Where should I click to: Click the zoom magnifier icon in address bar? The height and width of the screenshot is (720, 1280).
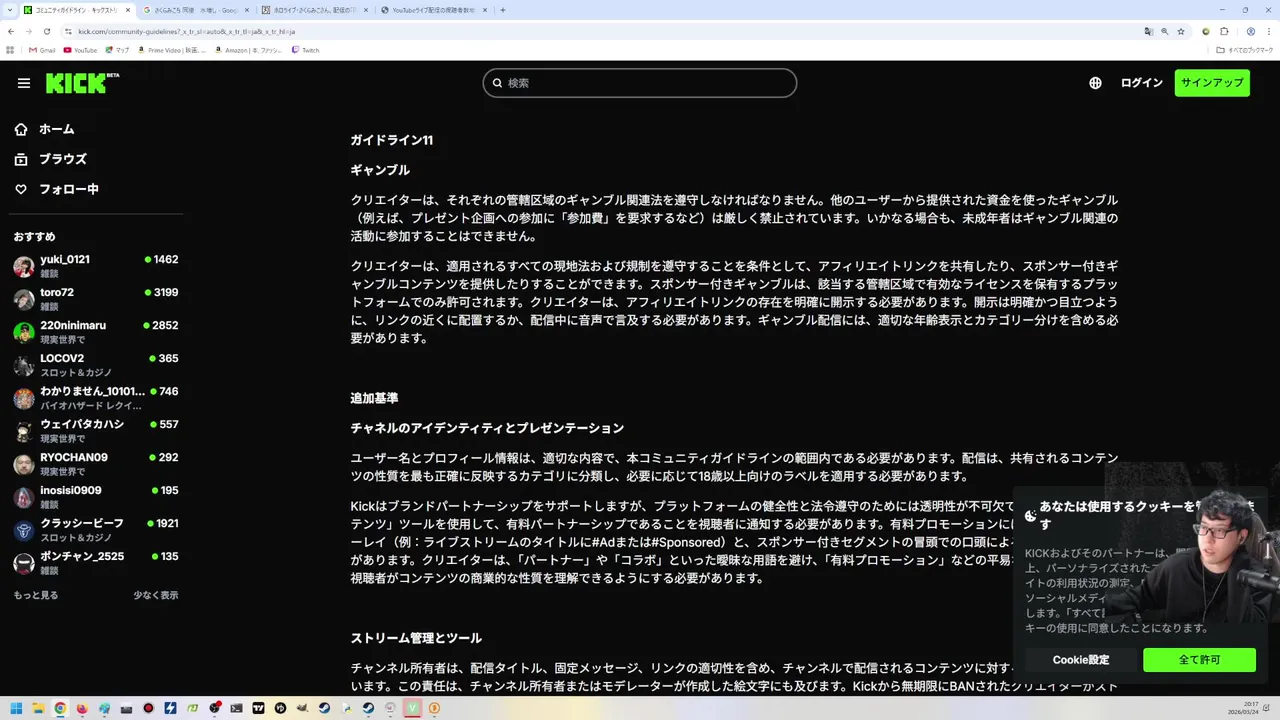(1165, 31)
